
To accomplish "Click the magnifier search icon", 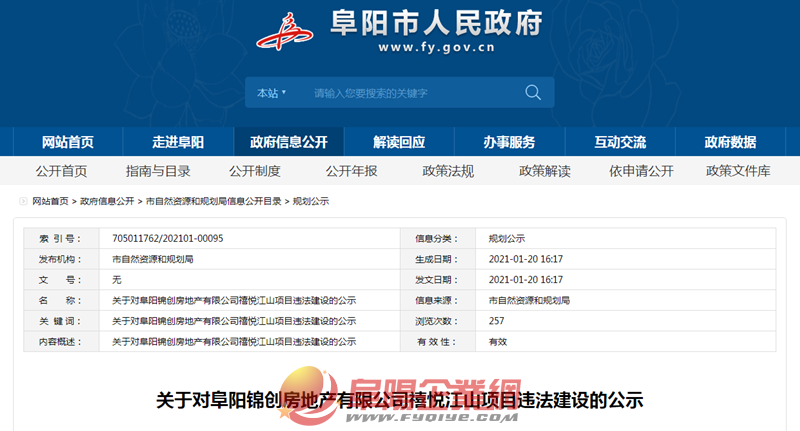I will pyautogui.click(x=533, y=93).
